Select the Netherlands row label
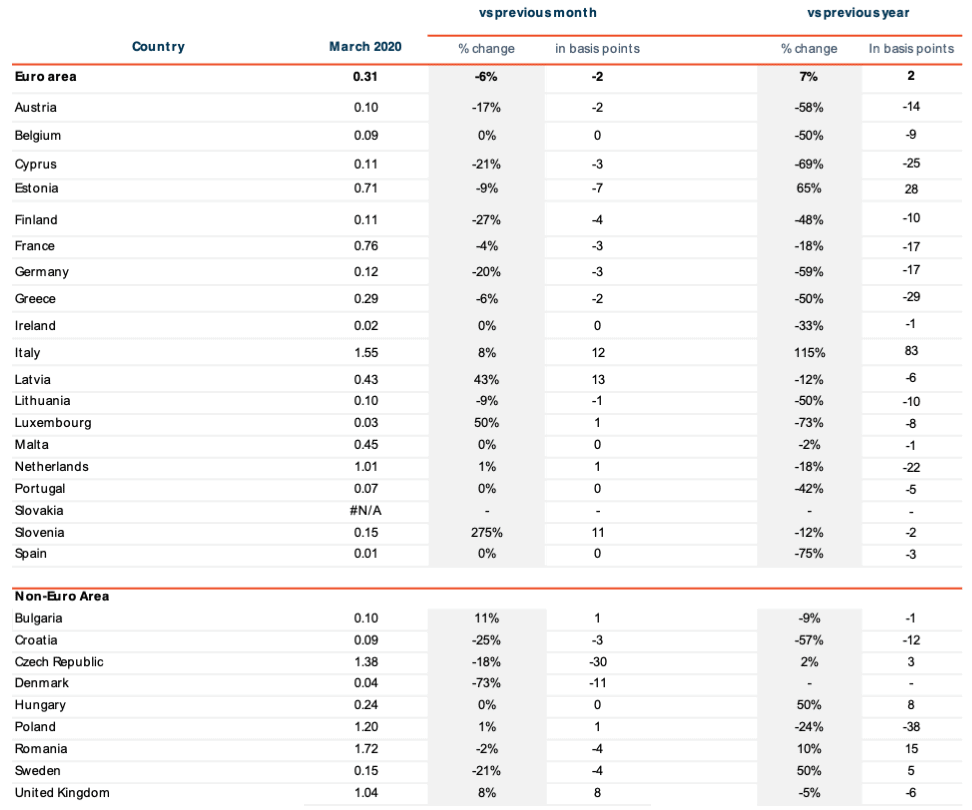Image resolution: width=972 pixels, height=810 pixels. [51, 467]
